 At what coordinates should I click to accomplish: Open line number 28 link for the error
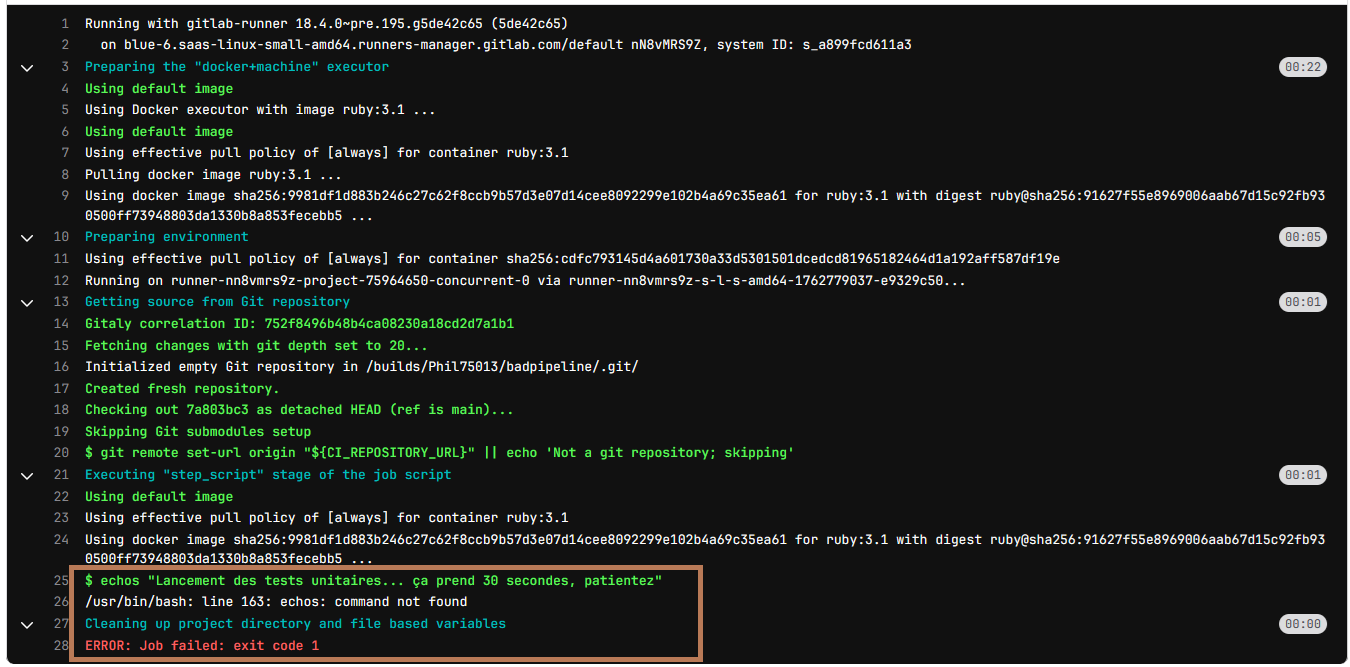[61, 646]
